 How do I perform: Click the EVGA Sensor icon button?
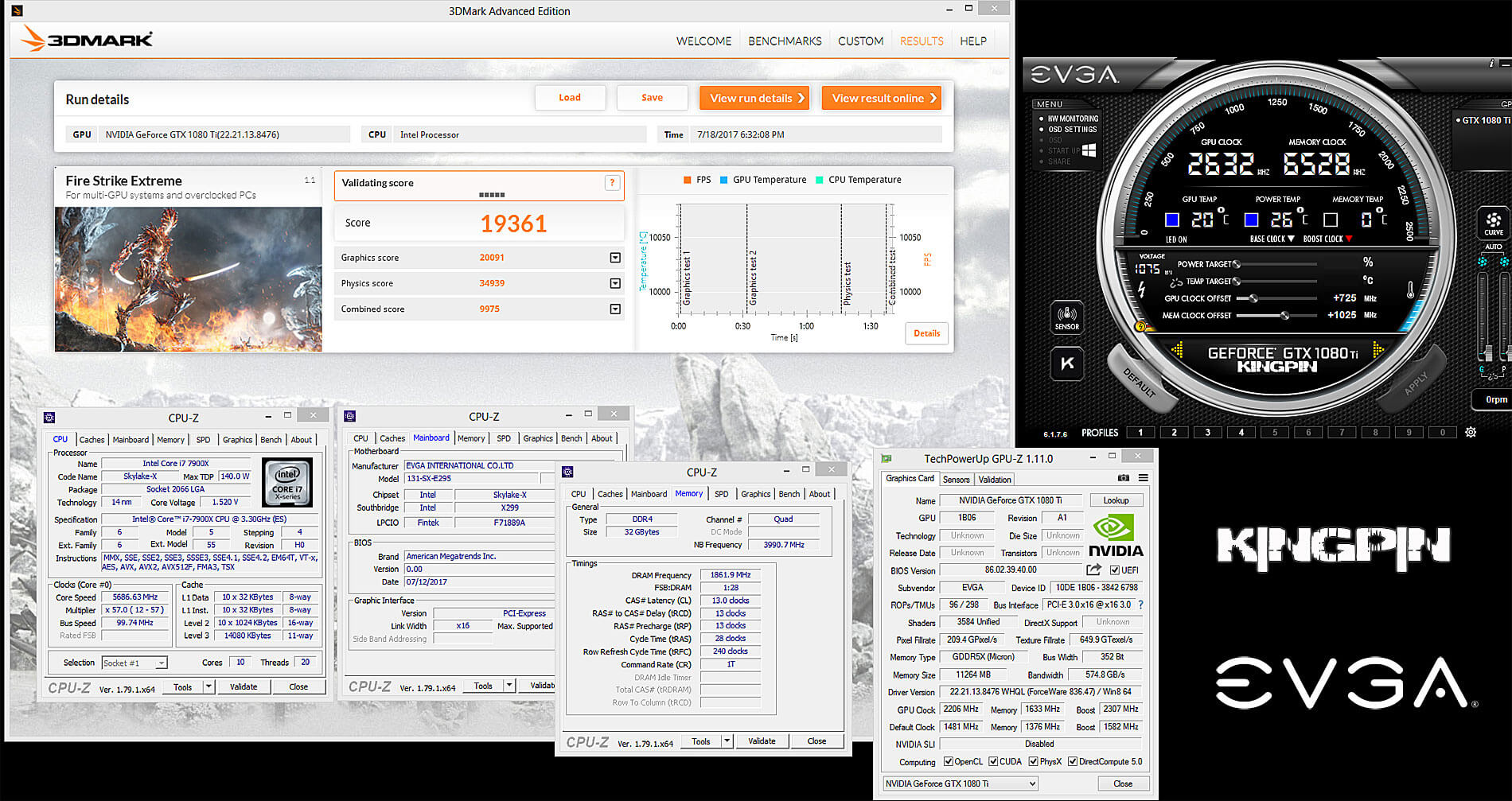[x=1066, y=317]
